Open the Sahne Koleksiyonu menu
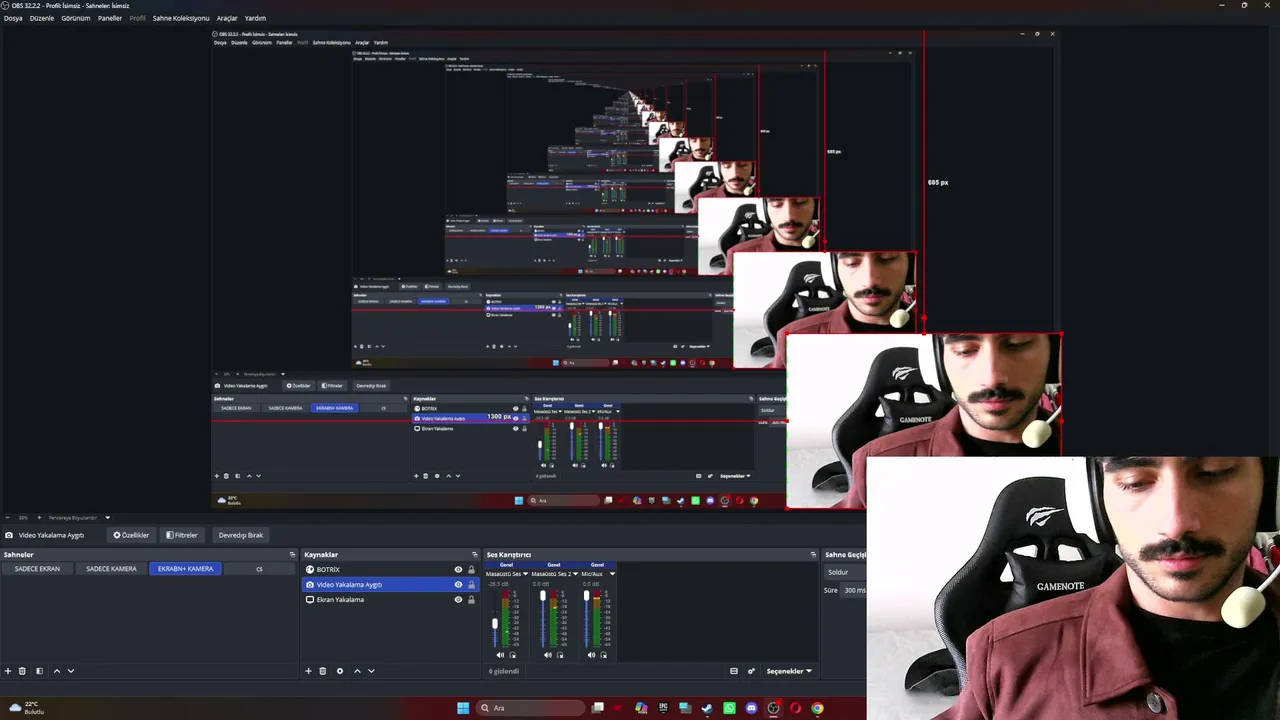The height and width of the screenshot is (720, 1280). (181, 18)
